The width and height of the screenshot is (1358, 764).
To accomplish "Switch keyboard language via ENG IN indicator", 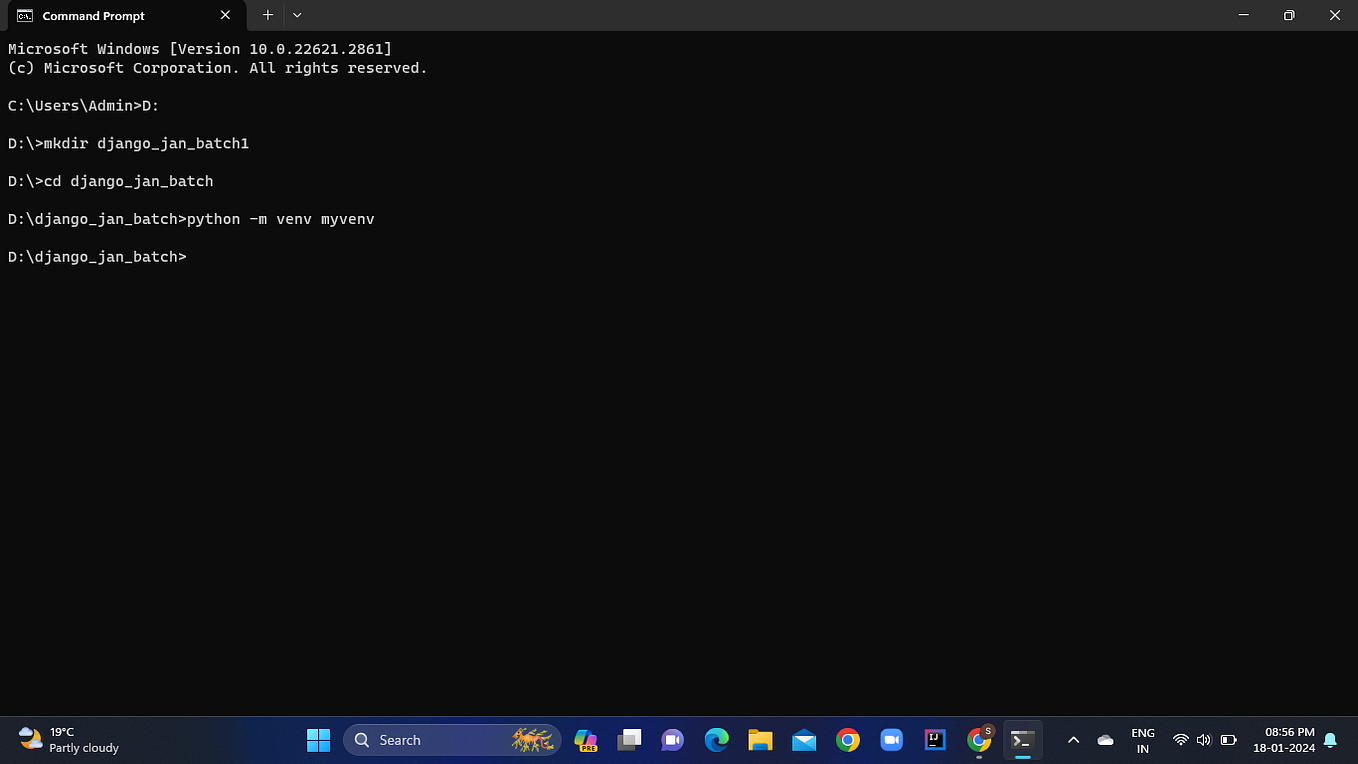I will 1142,740.
